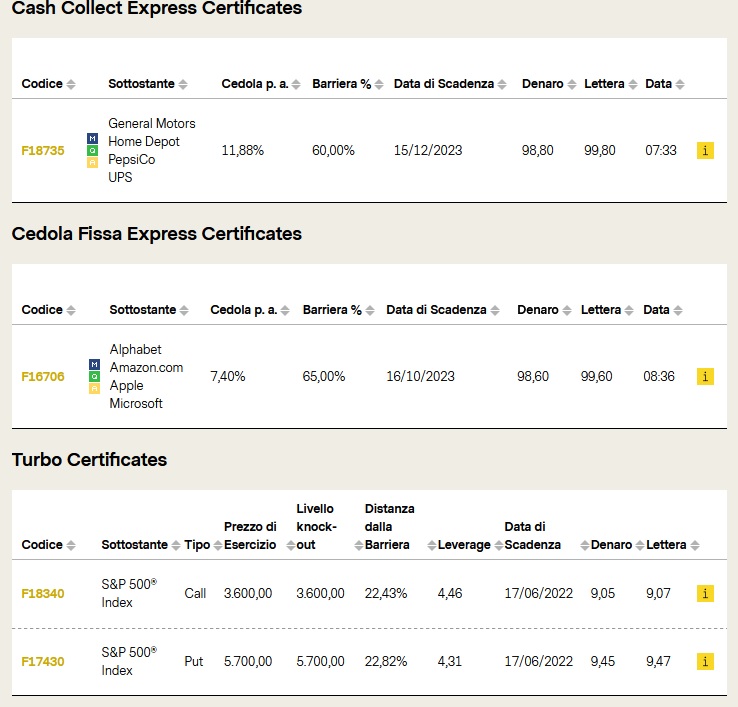Viewport: 738px width, 707px height.
Task: Sort Cash Collect table by Lettera
Action: (633, 84)
